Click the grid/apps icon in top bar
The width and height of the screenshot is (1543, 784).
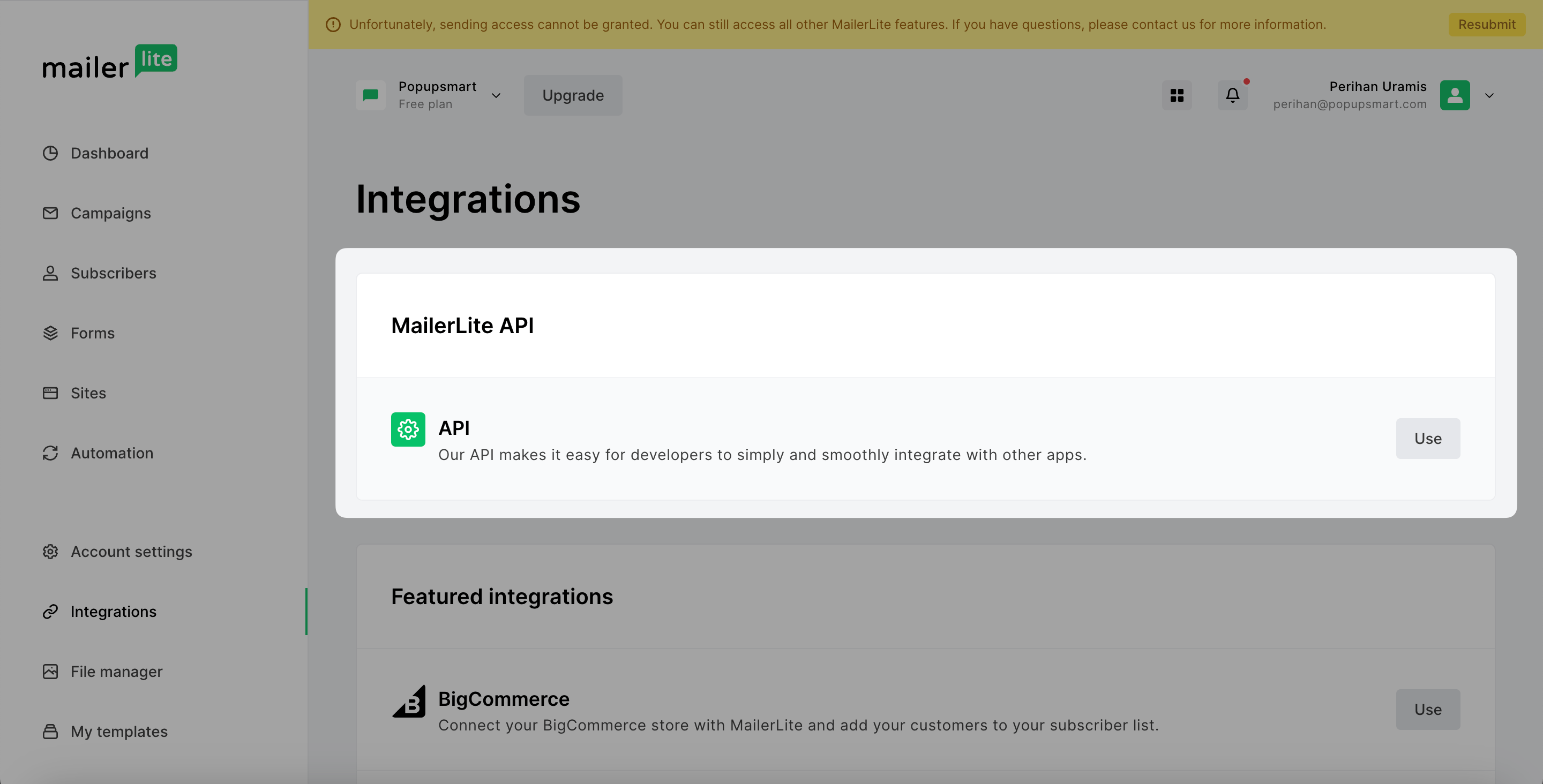[x=1177, y=95]
